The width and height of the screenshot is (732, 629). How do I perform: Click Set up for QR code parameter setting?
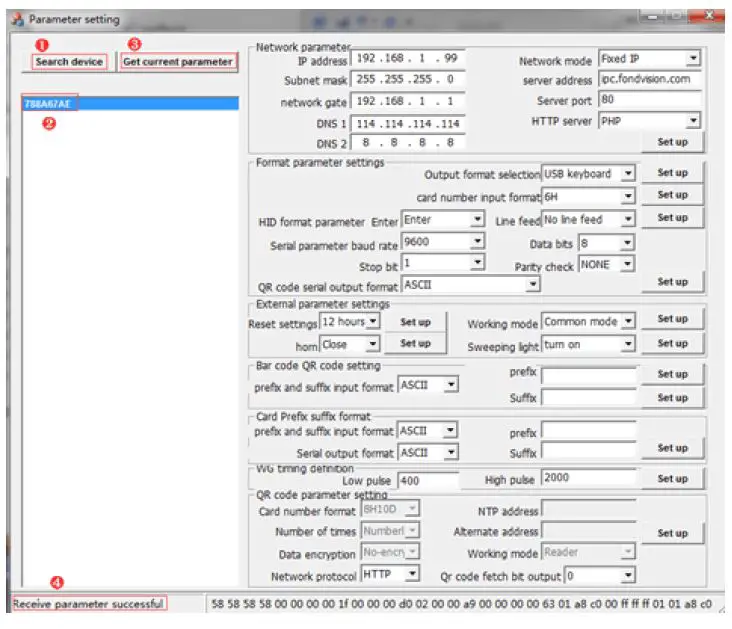(x=672, y=533)
